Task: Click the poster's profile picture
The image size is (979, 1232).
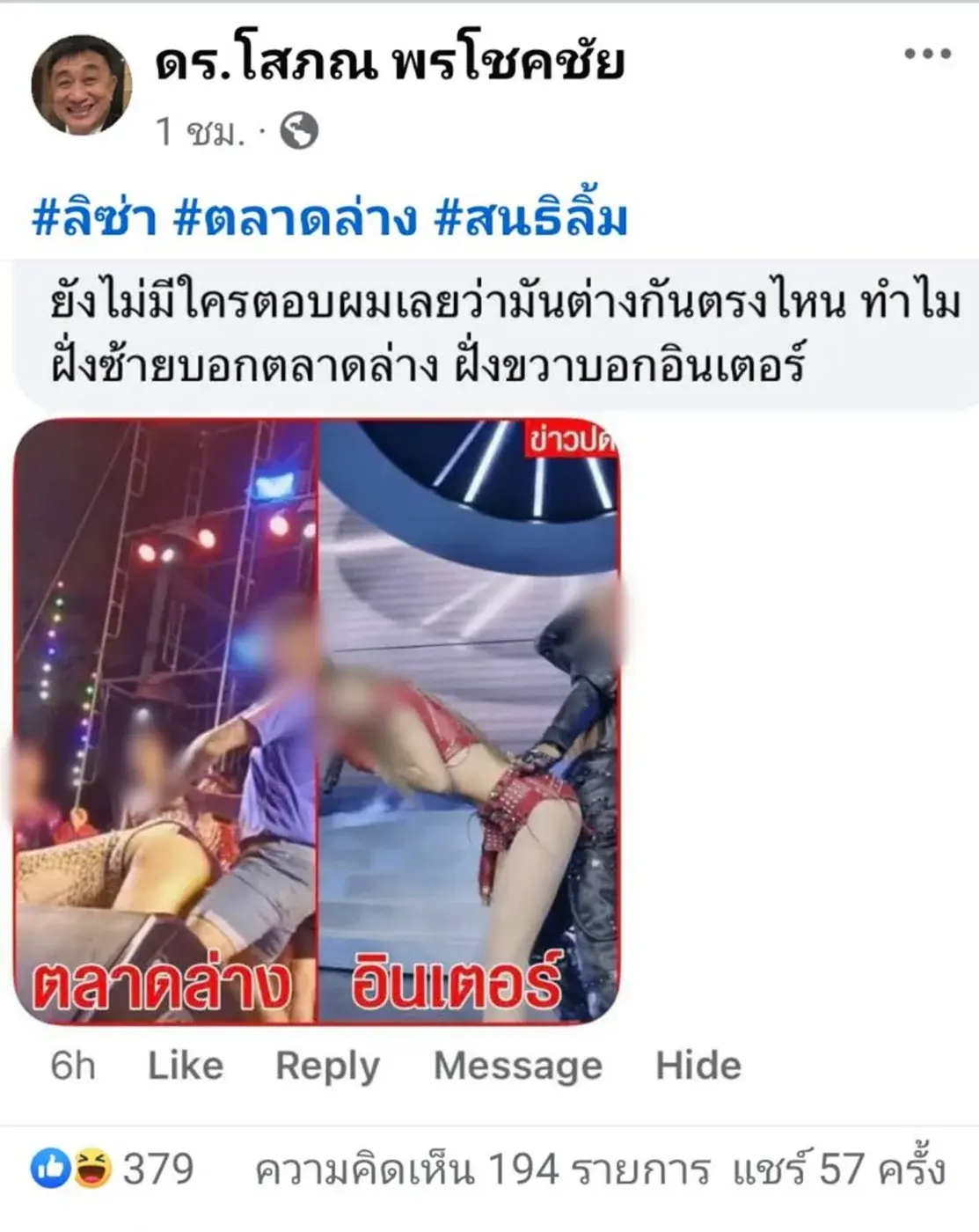Action: point(82,85)
